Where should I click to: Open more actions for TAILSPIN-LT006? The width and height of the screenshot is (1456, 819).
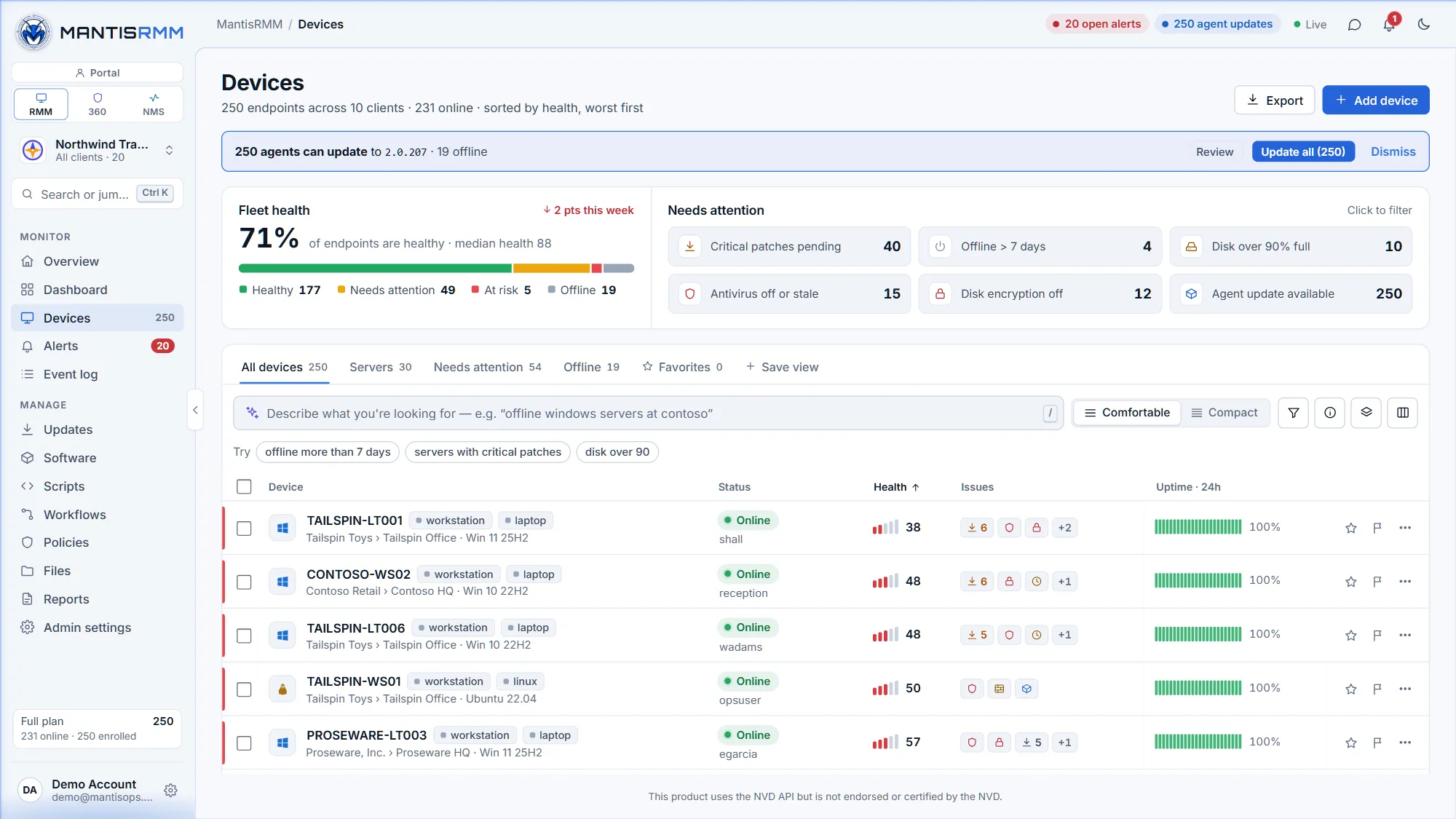(x=1405, y=635)
